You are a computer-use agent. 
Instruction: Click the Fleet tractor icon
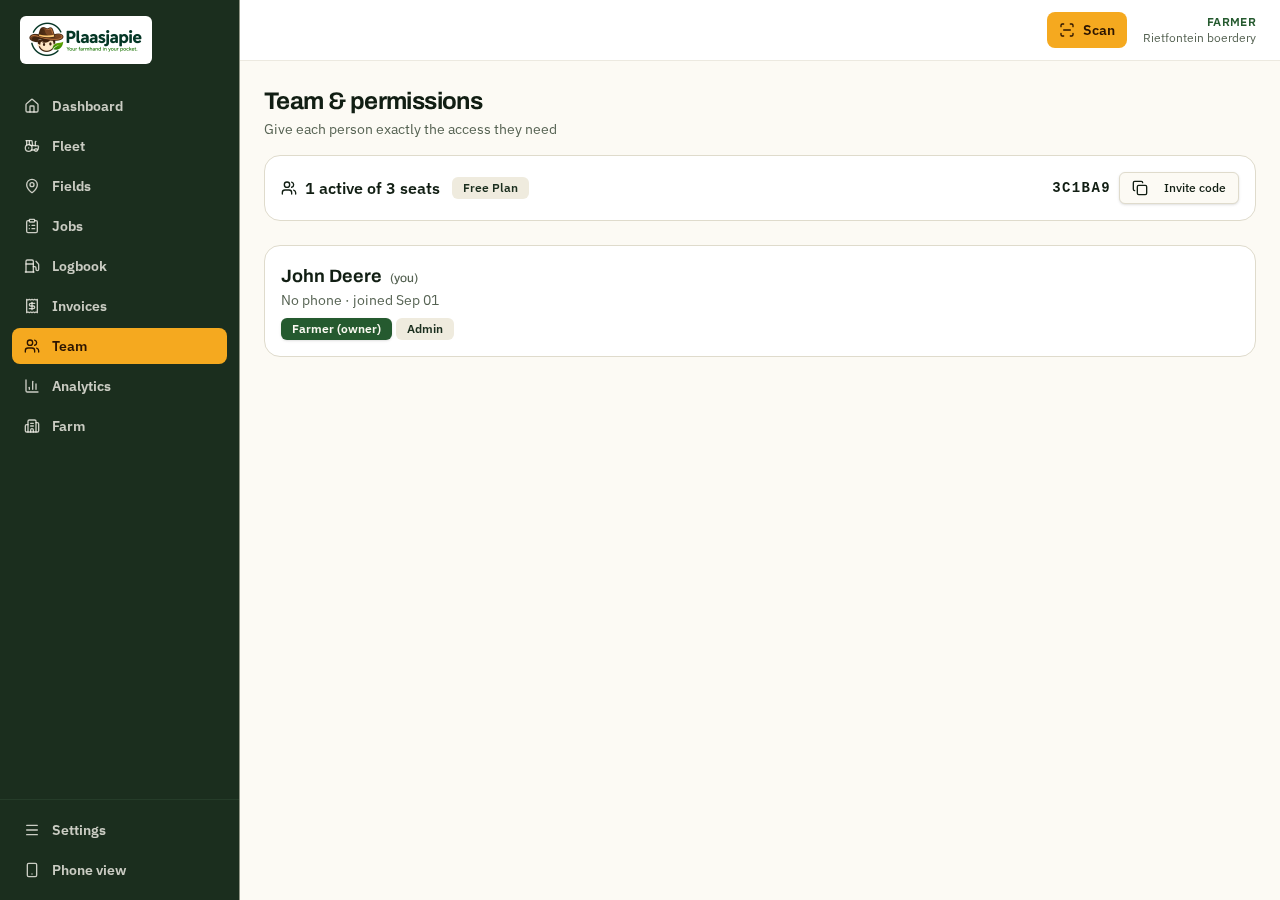(32, 146)
